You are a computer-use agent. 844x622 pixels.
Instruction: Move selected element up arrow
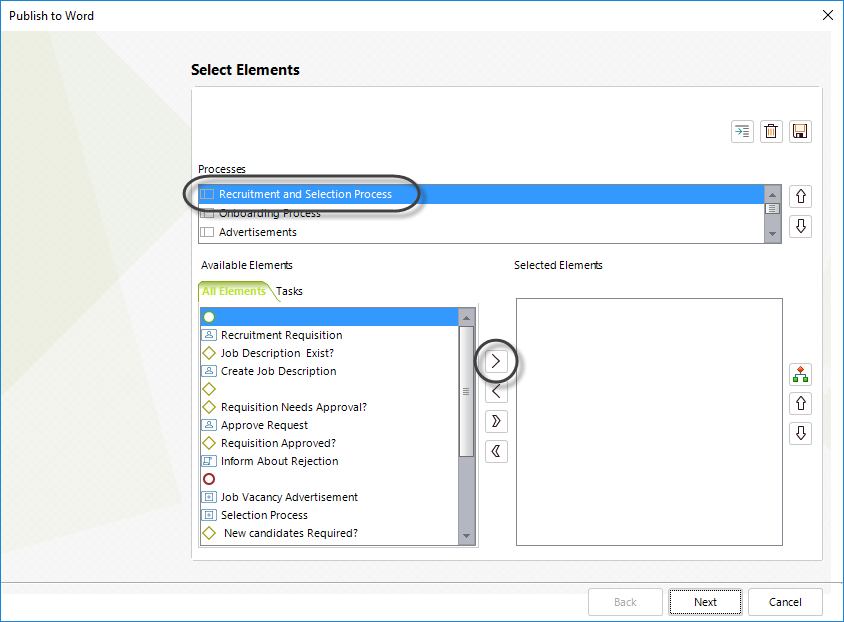[x=800, y=404]
